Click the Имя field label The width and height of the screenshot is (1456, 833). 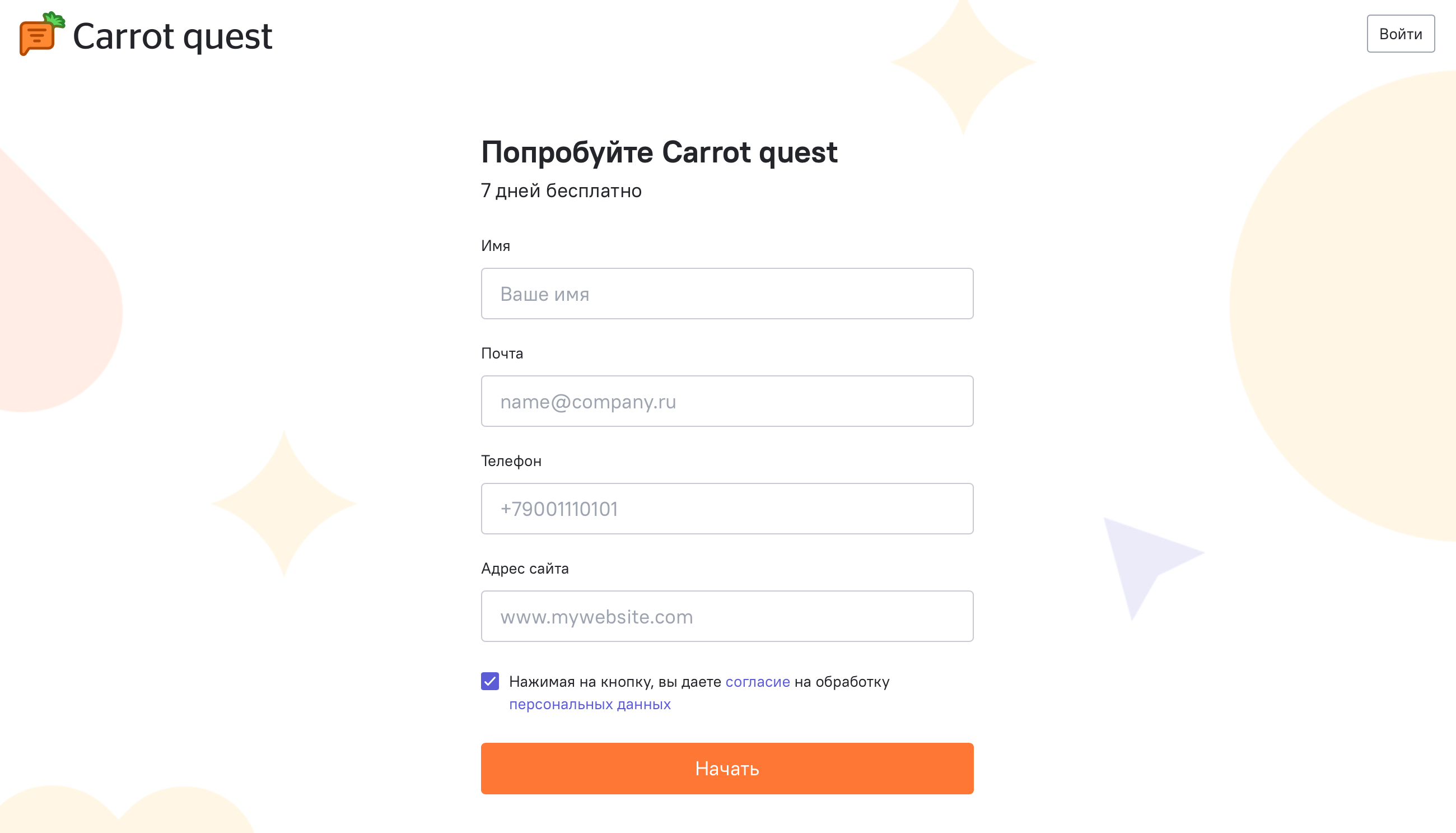pos(495,246)
